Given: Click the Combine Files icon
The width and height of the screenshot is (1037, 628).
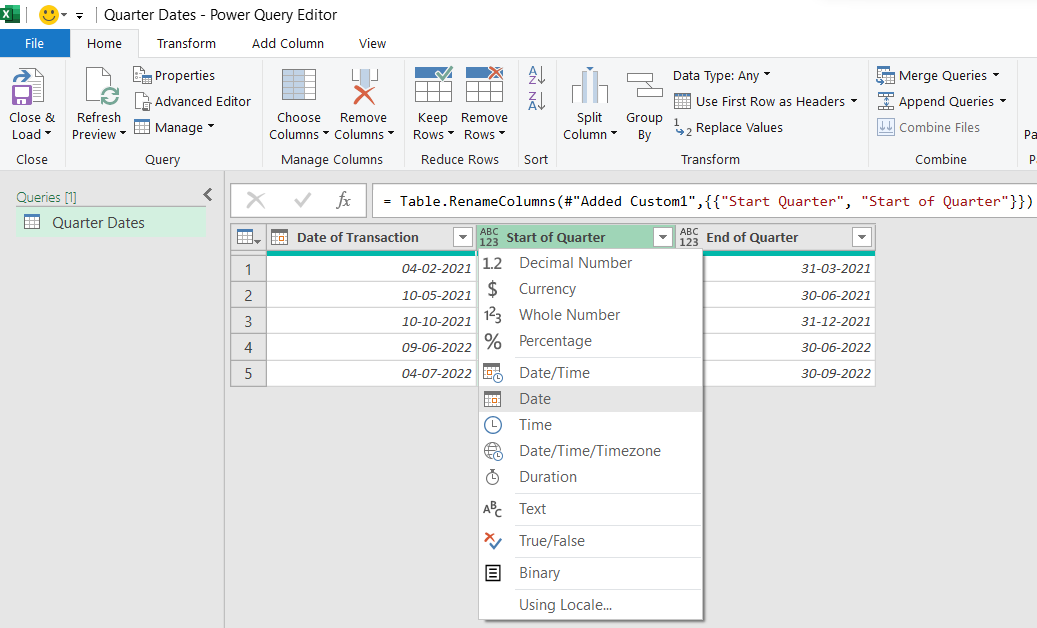Looking at the screenshot, I should pyautogui.click(x=886, y=127).
